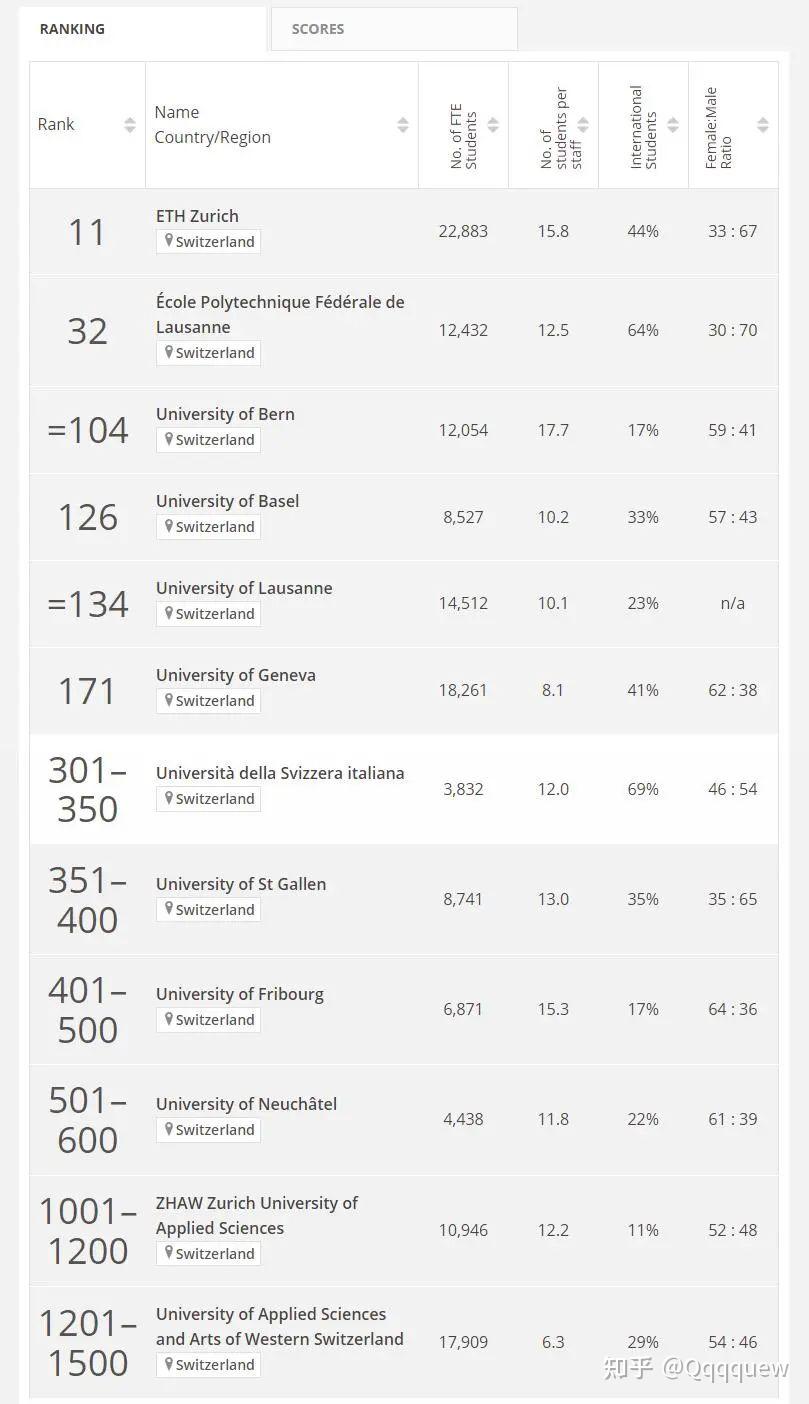Sort by Female:Male Ratio arrows
This screenshot has height=1404, width=809.
(x=763, y=125)
